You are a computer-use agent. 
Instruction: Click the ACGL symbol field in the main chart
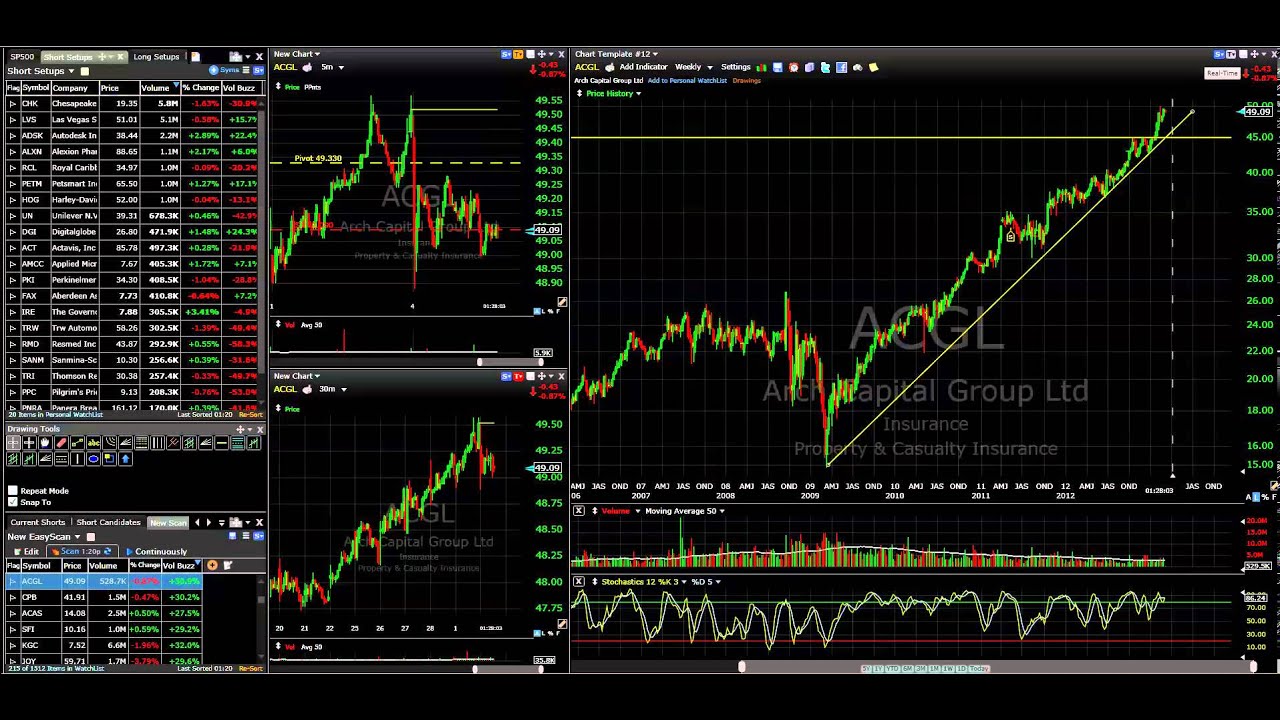[587, 67]
